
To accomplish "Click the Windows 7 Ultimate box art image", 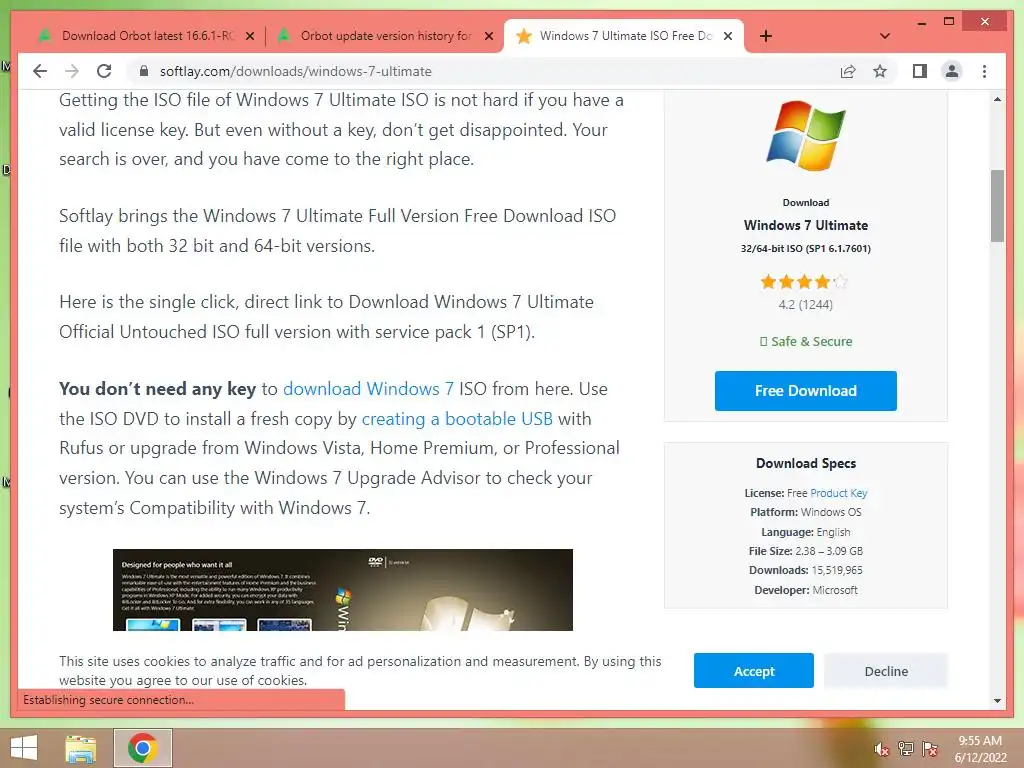I will point(343,590).
